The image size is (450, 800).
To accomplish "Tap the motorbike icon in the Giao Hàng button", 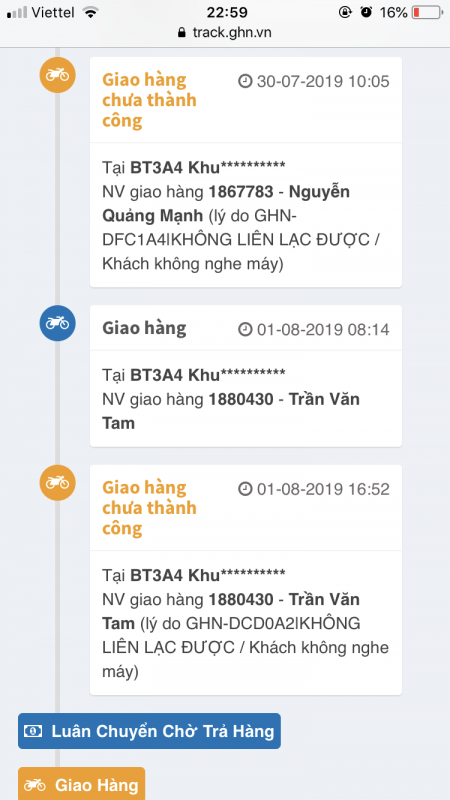I will [35, 785].
